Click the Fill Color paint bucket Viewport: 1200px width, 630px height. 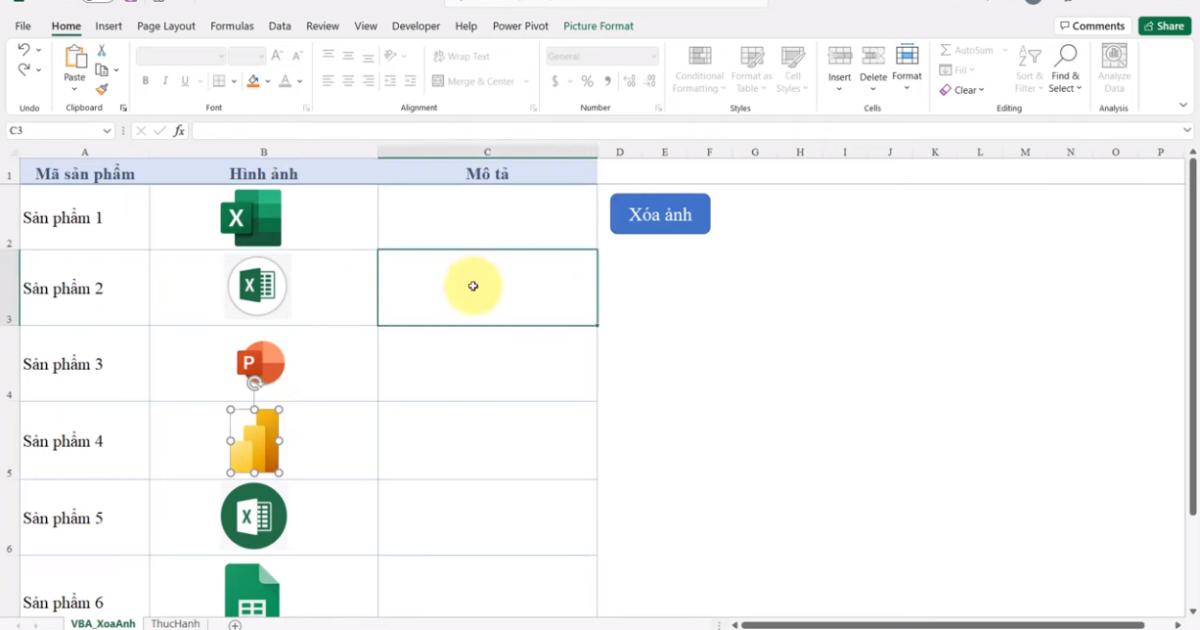[253, 81]
